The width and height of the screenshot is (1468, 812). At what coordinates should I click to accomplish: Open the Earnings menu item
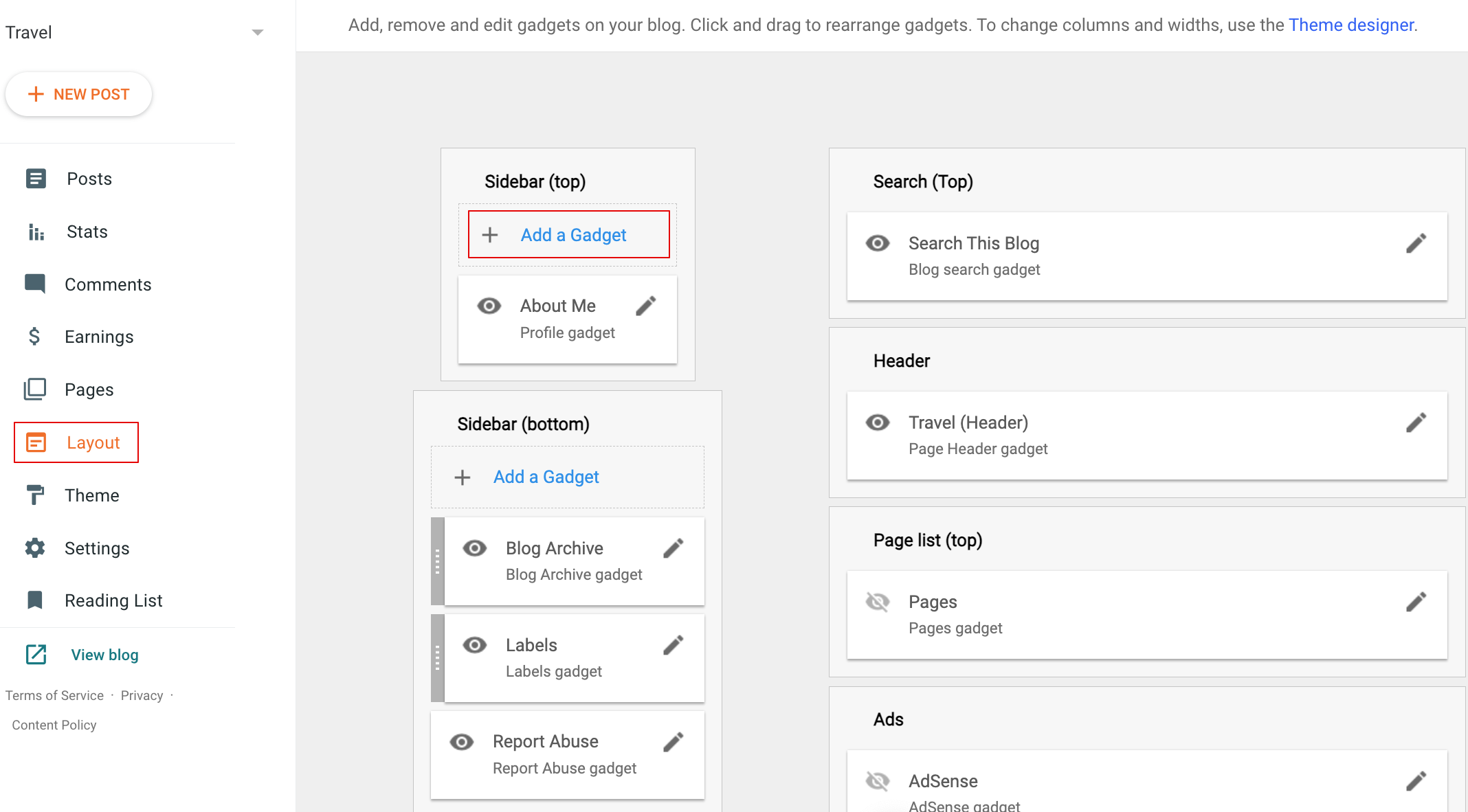[99, 337]
